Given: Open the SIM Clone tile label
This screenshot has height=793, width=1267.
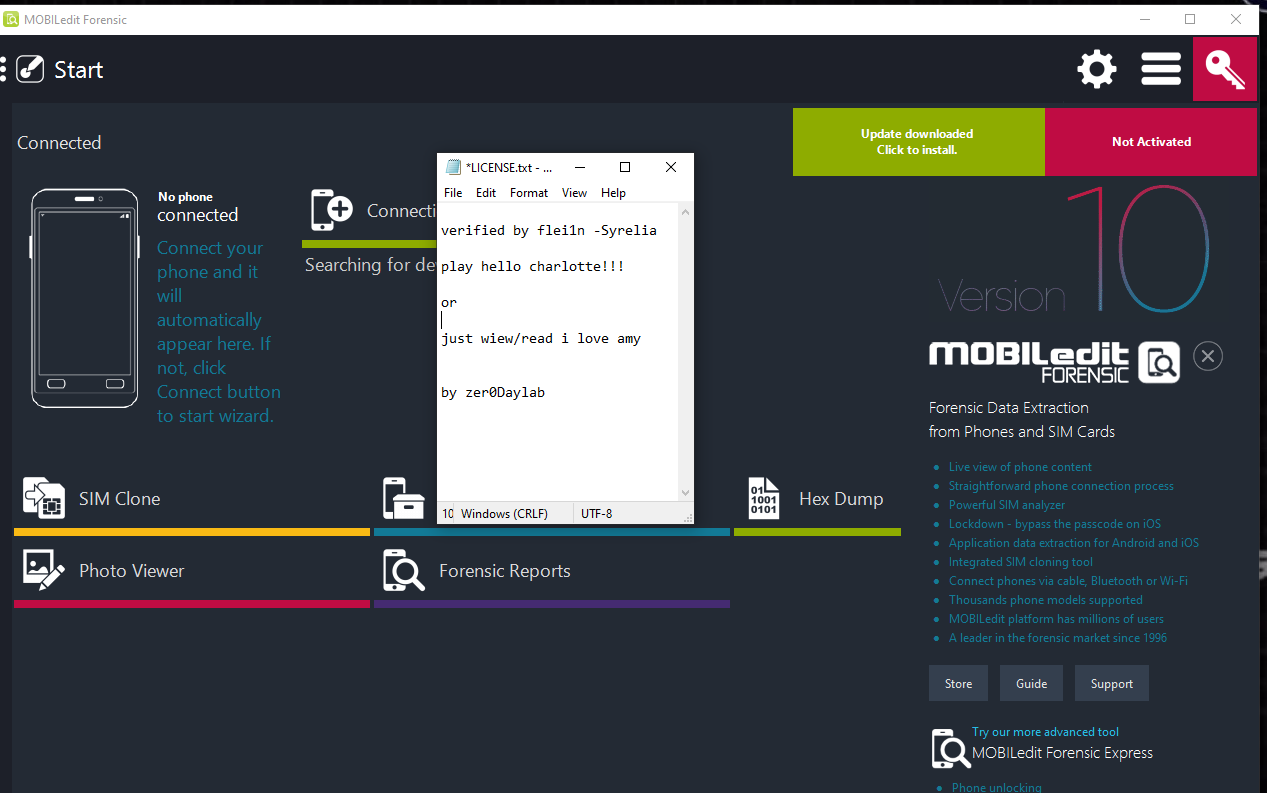Looking at the screenshot, I should pos(120,499).
